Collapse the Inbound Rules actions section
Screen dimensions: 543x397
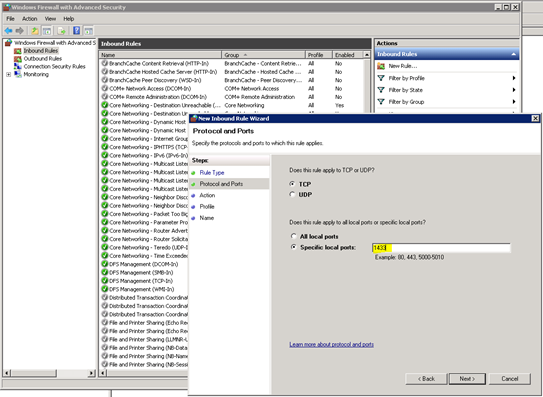514,54
